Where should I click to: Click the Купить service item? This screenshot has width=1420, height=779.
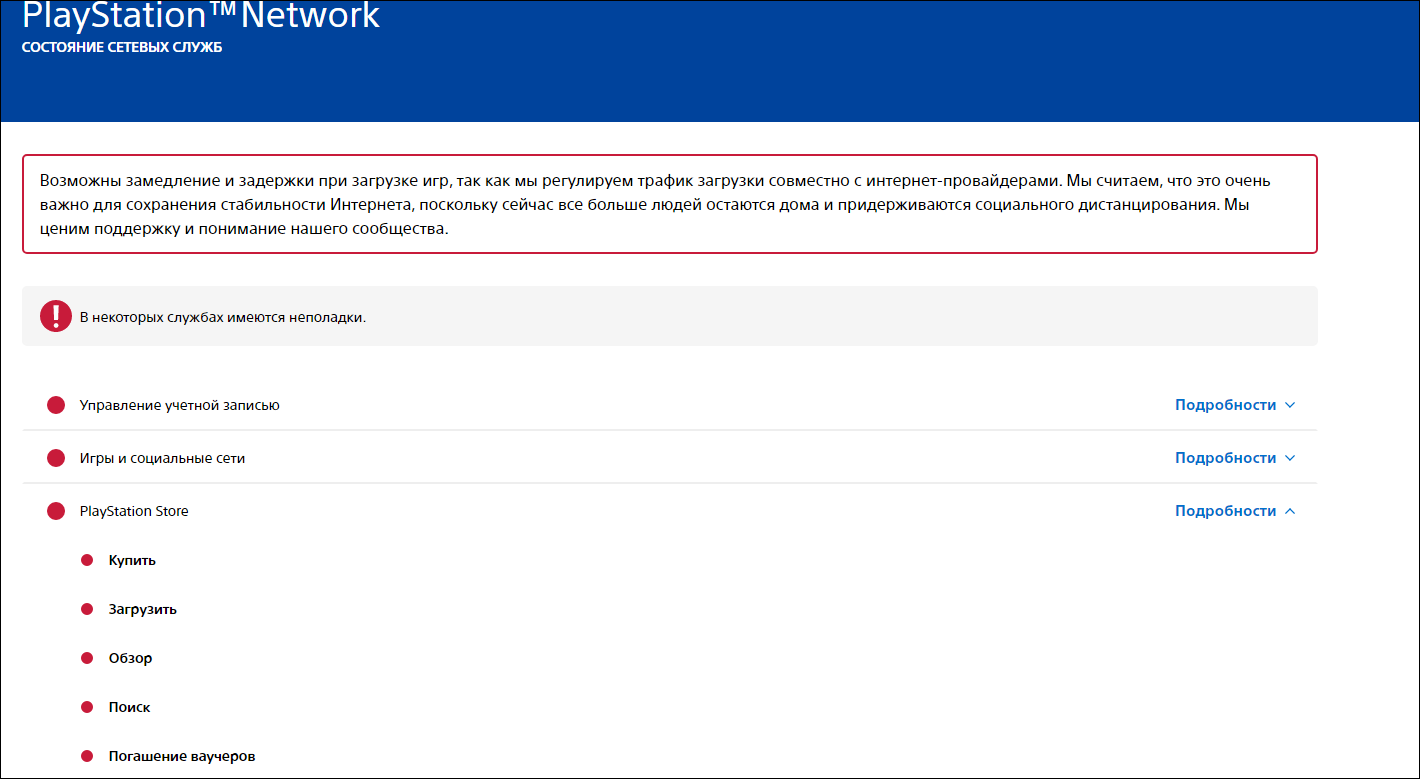[x=132, y=560]
